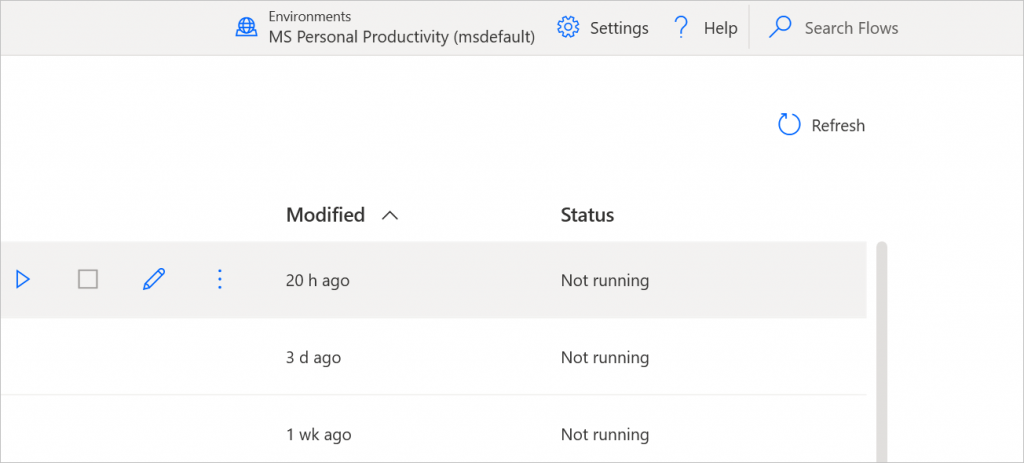Sort by the Modified column header
This screenshot has height=463, width=1024.
[325, 215]
